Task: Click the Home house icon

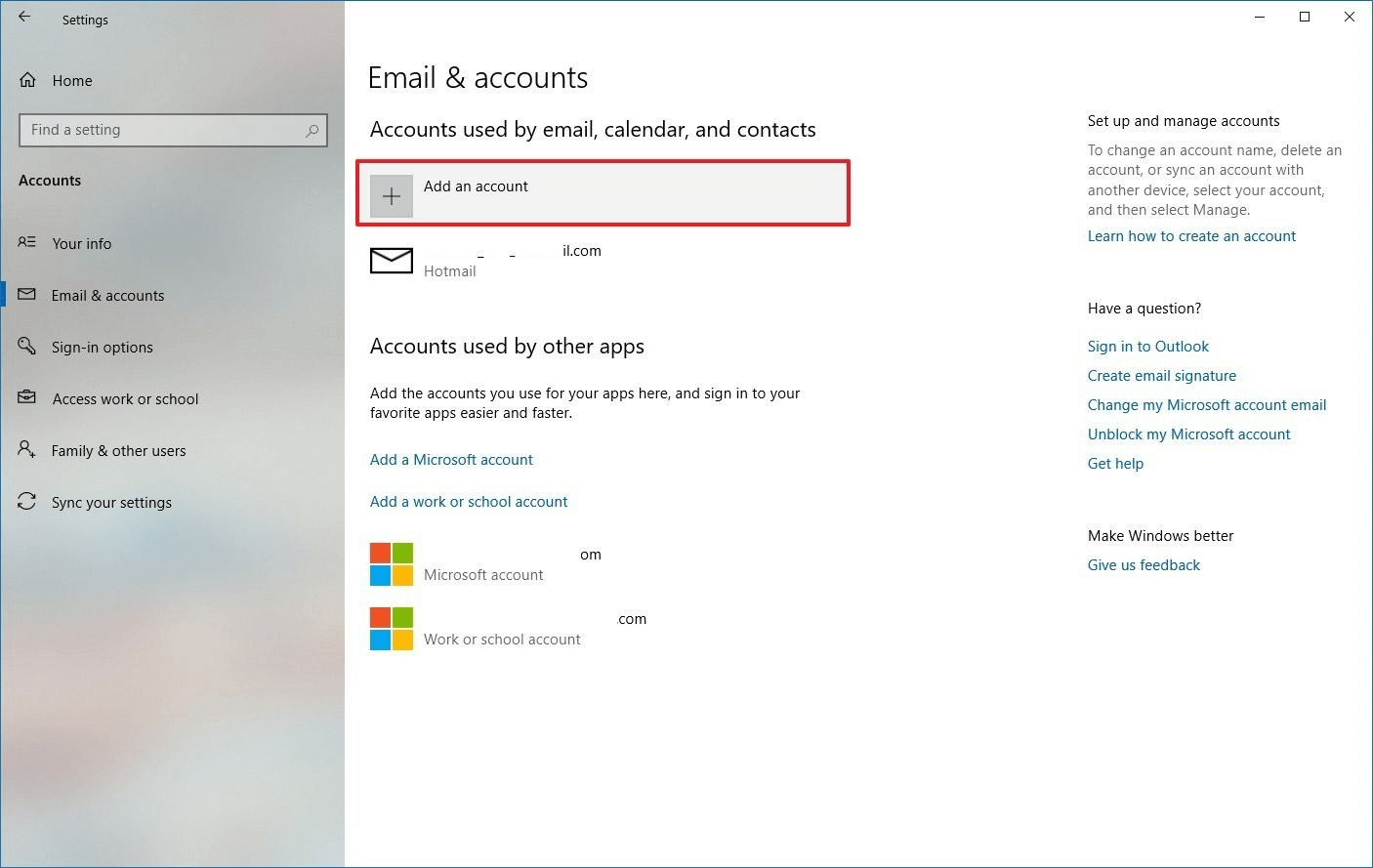Action: click(27, 80)
